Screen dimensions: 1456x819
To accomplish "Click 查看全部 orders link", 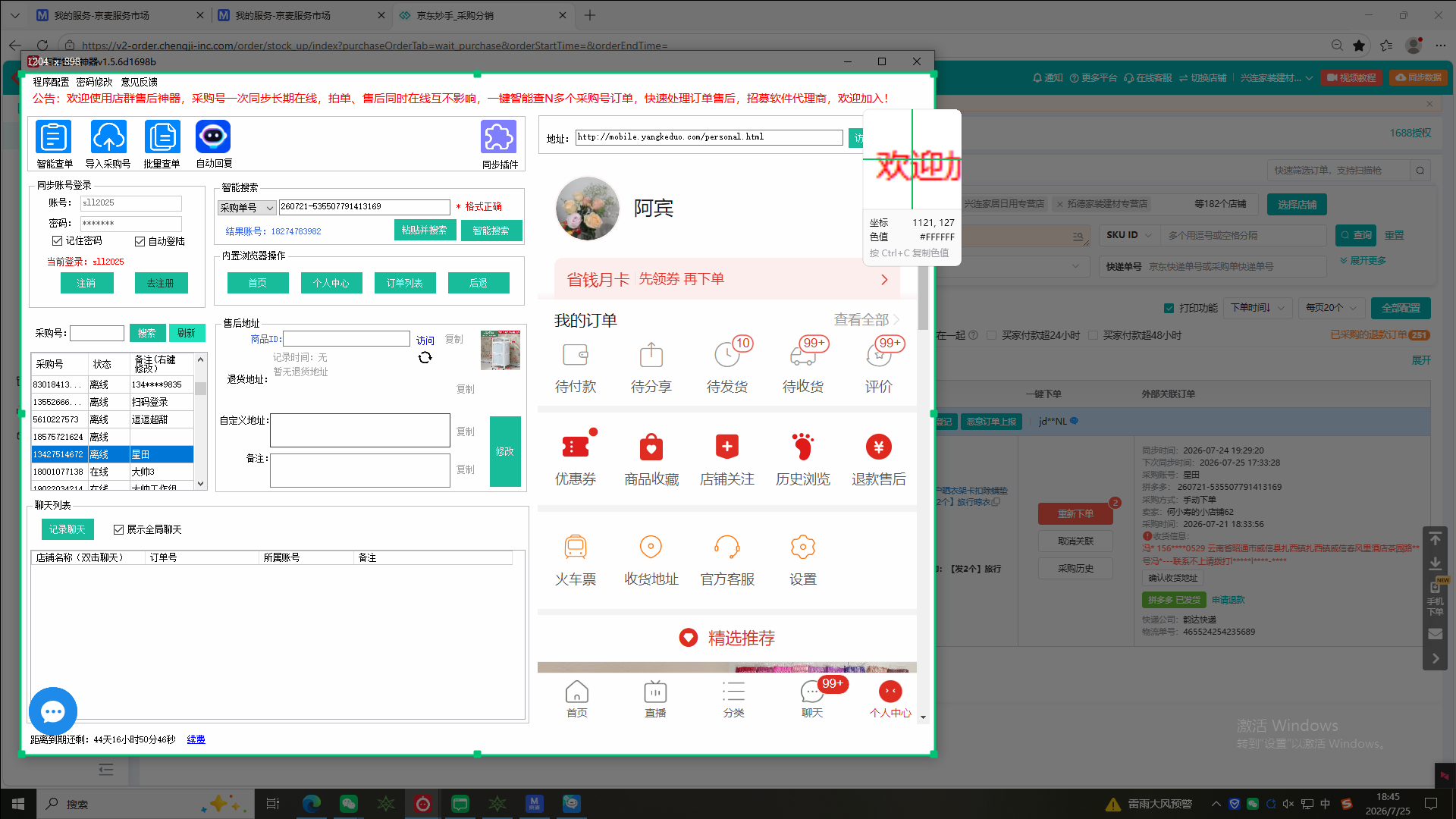I will click(x=866, y=320).
